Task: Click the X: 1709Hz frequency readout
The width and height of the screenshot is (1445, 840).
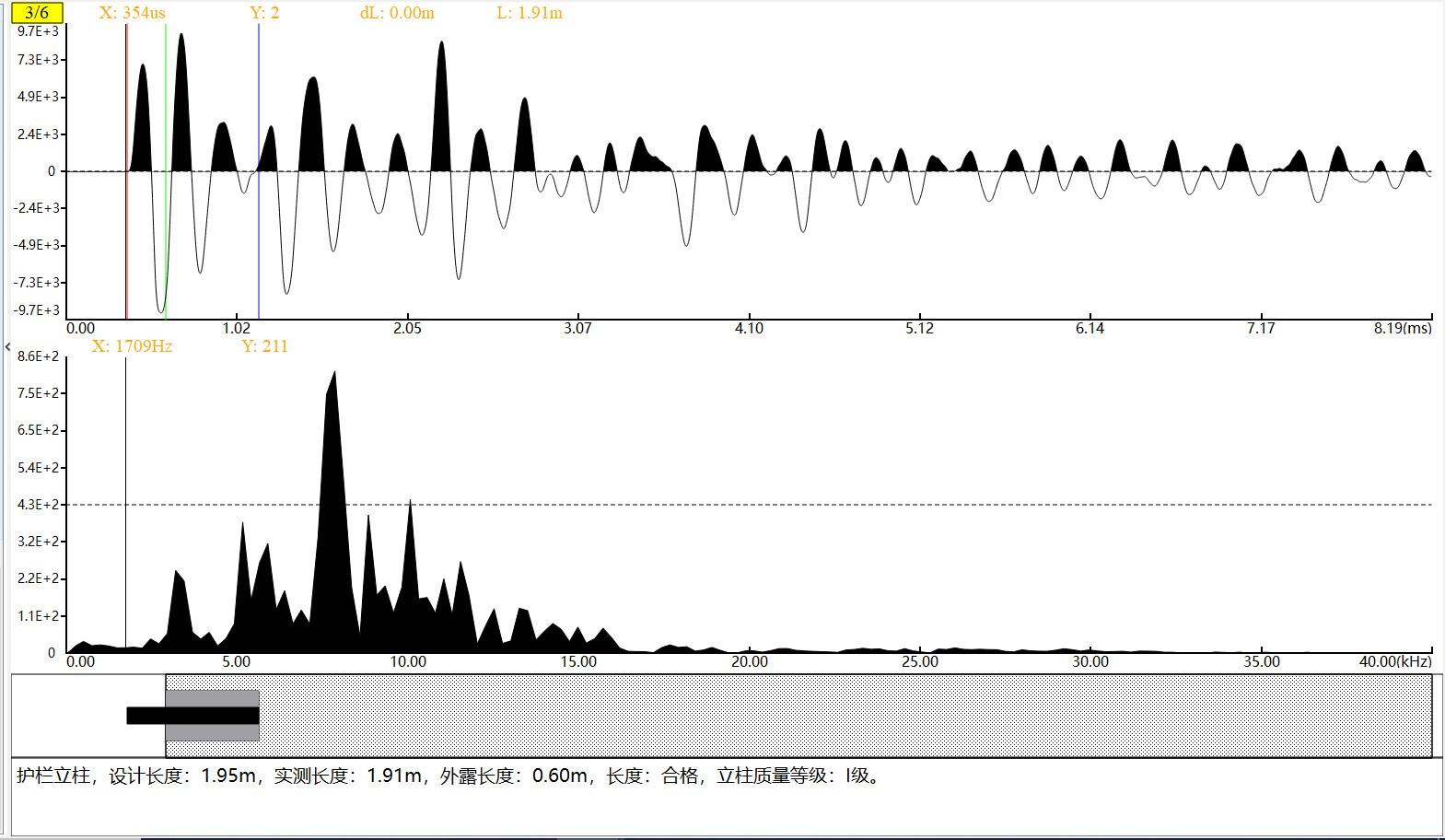Action: (132, 346)
